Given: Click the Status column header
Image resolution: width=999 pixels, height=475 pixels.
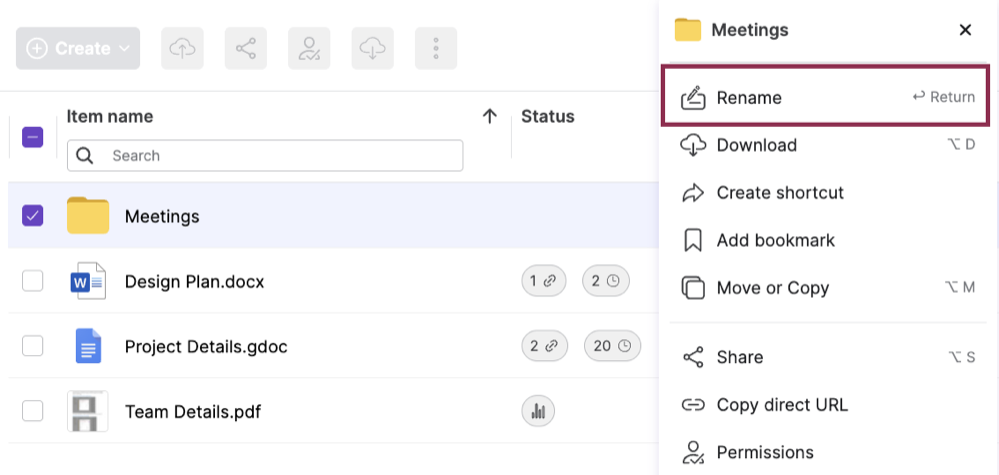Looking at the screenshot, I should 548,117.
